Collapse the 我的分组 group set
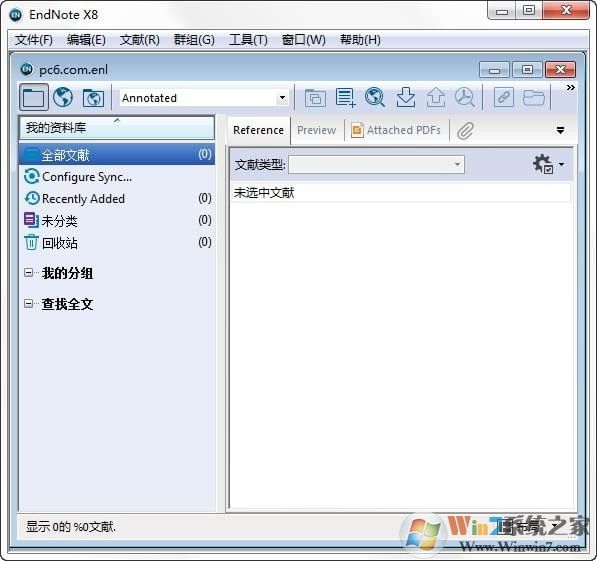Image resolution: width=597 pixels, height=561 pixels. 28,273
